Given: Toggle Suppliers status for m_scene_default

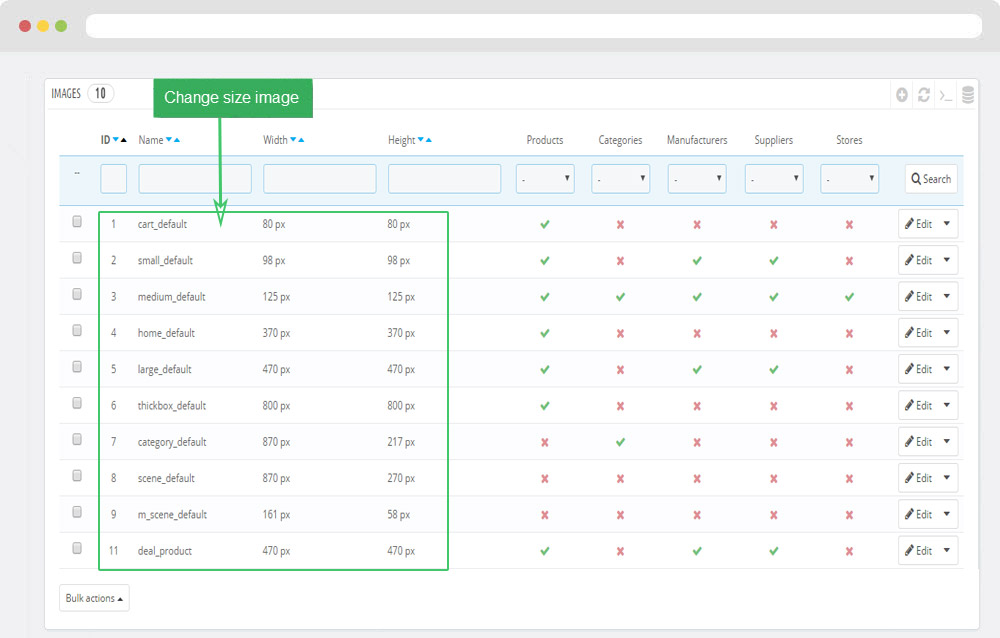Looking at the screenshot, I should point(774,515).
